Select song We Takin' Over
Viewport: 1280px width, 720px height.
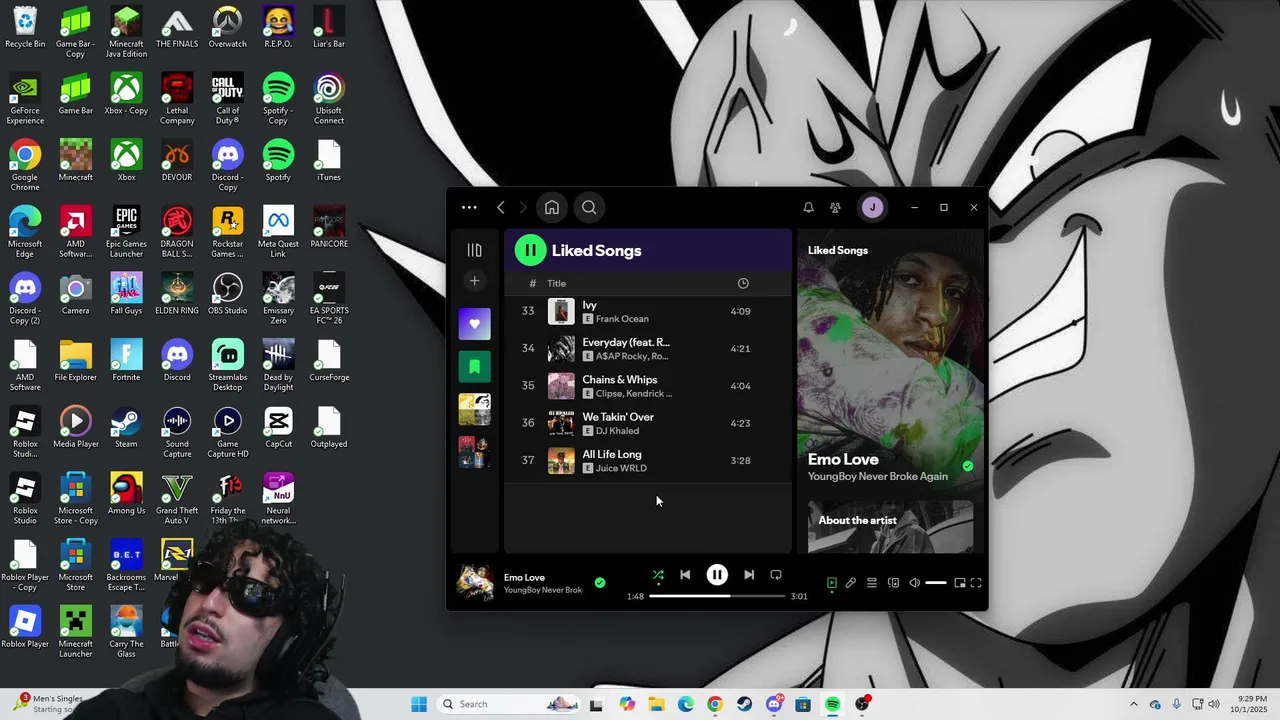(x=647, y=423)
